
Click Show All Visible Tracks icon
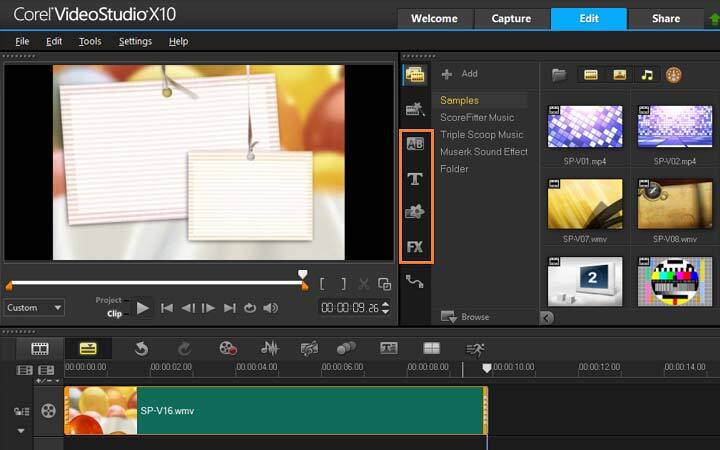point(24,370)
